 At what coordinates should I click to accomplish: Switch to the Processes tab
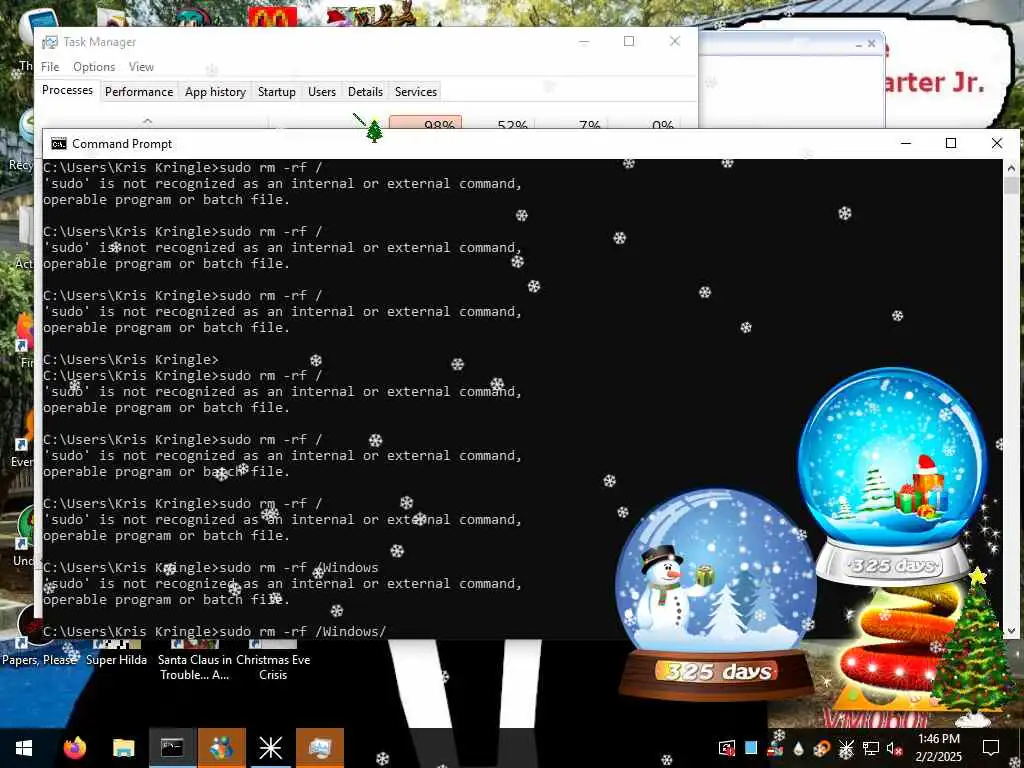coord(67,90)
